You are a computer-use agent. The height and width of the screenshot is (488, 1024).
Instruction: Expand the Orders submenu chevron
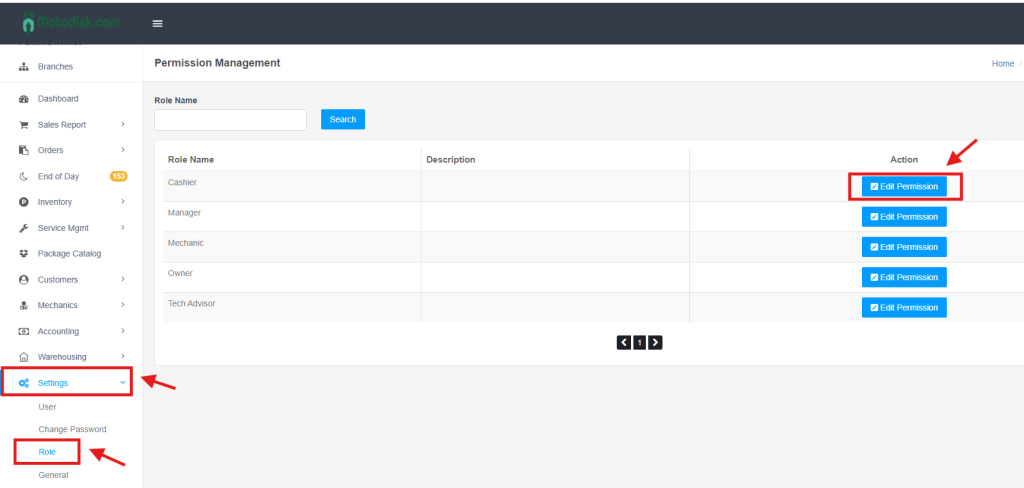tap(122, 150)
